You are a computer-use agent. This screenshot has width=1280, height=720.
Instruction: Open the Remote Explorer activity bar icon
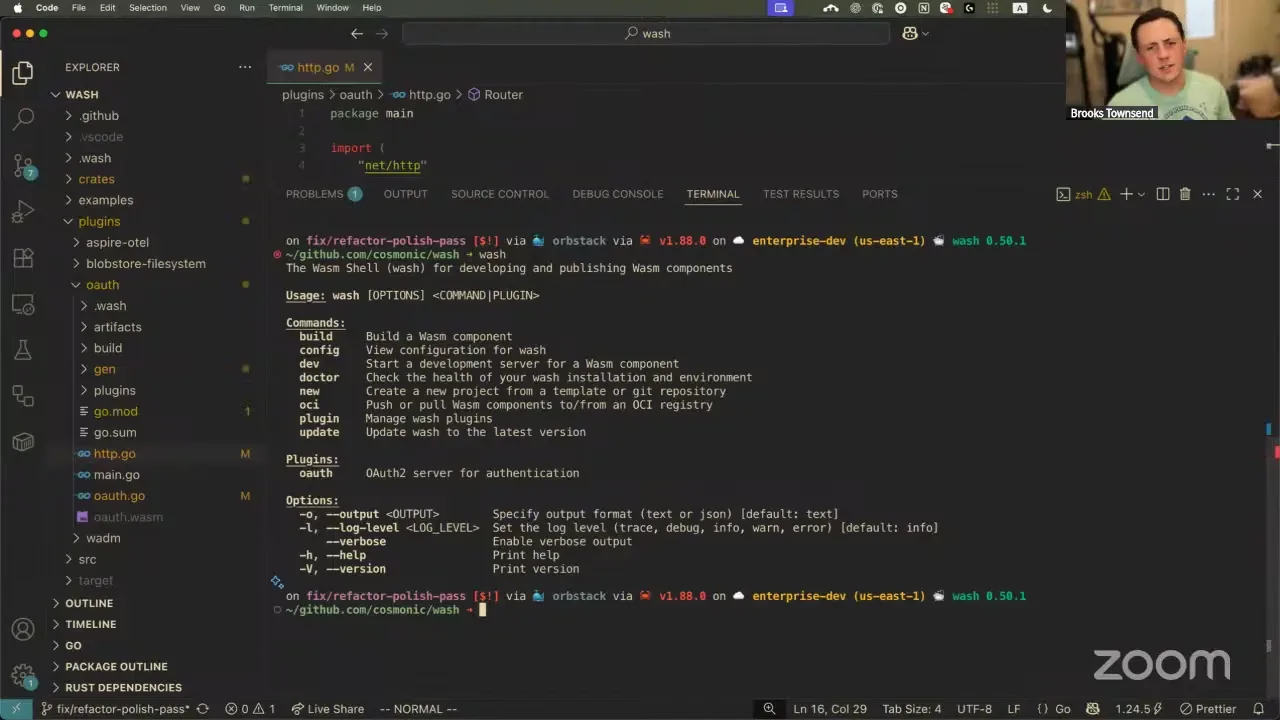coord(23,303)
